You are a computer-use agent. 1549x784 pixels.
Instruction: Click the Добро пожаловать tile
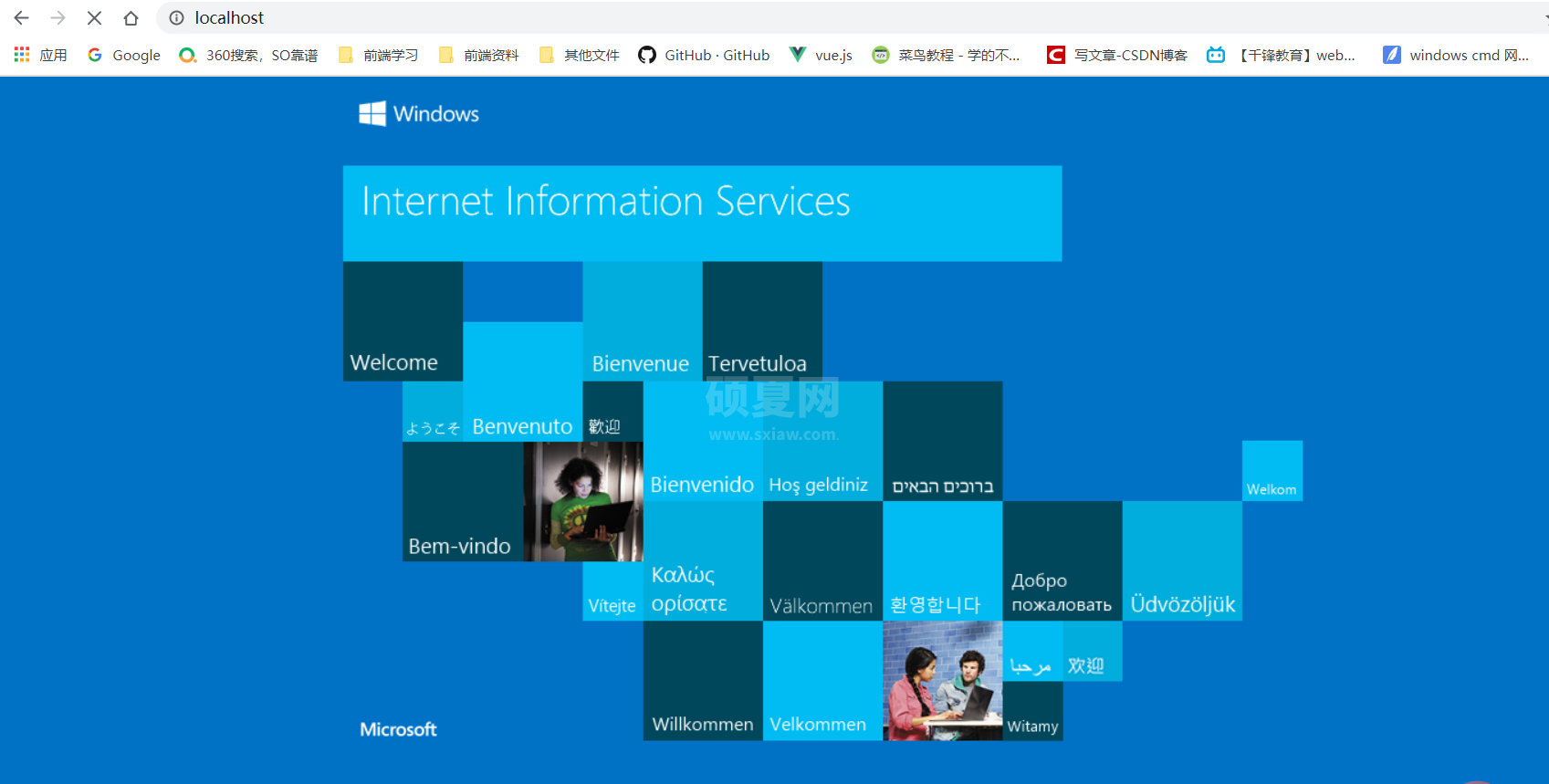click(x=1062, y=561)
